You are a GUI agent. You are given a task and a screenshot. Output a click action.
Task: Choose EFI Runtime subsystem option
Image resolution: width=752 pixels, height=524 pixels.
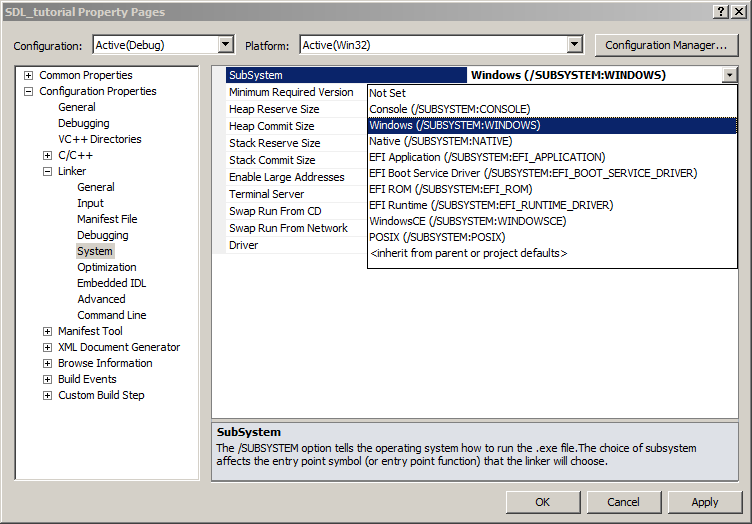(x=552, y=205)
